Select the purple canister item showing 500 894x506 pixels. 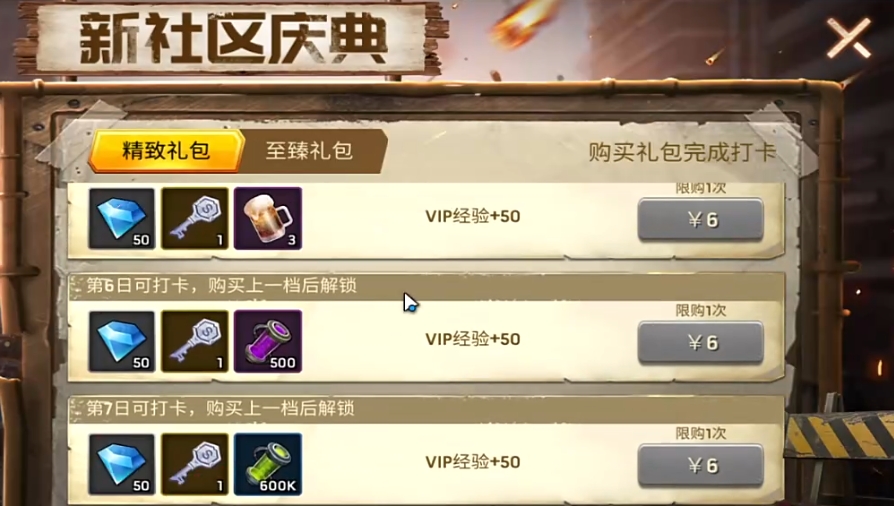(268, 341)
